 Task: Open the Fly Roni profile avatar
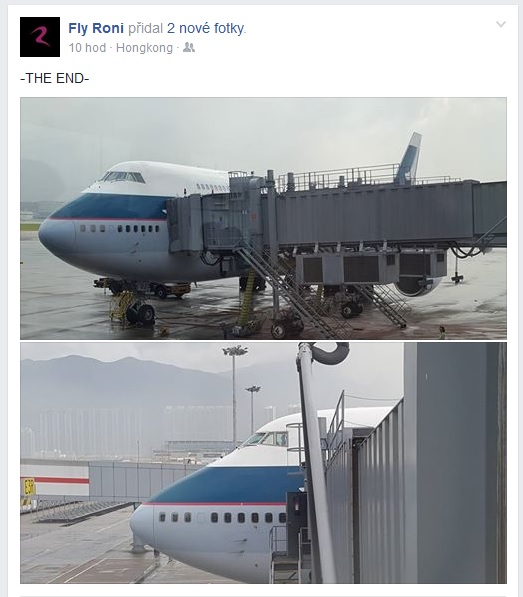40,37
